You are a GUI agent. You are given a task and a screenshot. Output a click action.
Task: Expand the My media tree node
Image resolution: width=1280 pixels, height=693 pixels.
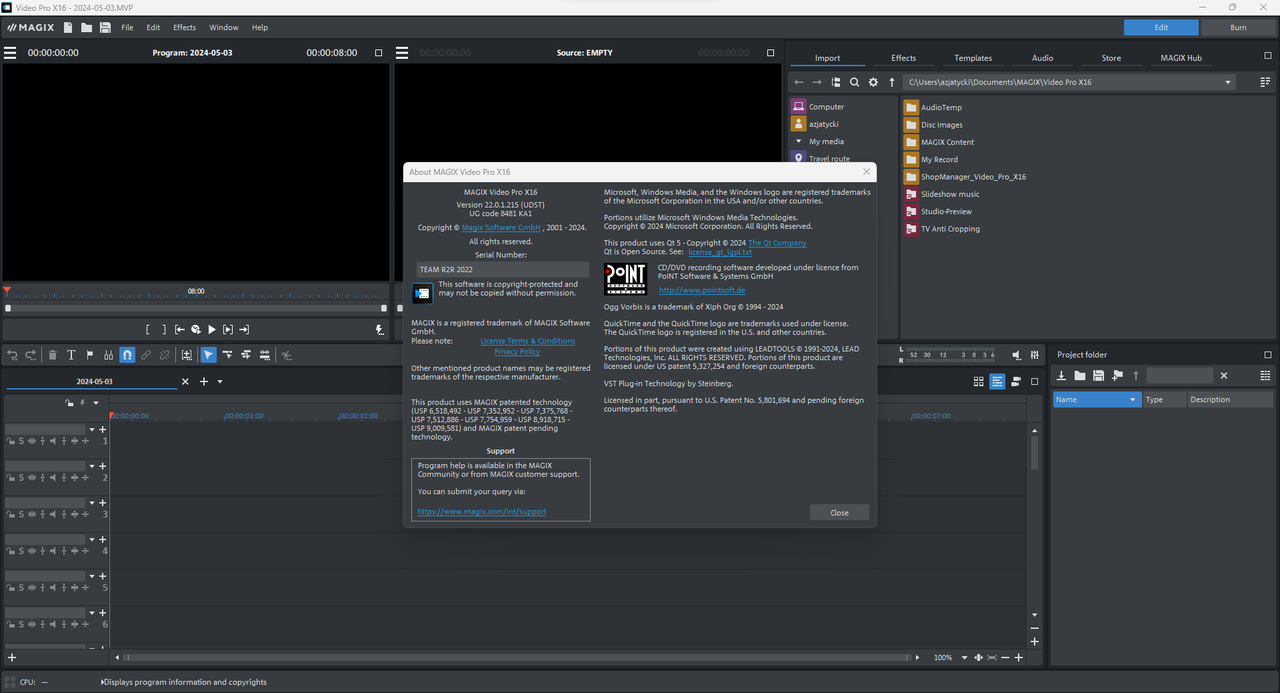[x=798, y=141]
